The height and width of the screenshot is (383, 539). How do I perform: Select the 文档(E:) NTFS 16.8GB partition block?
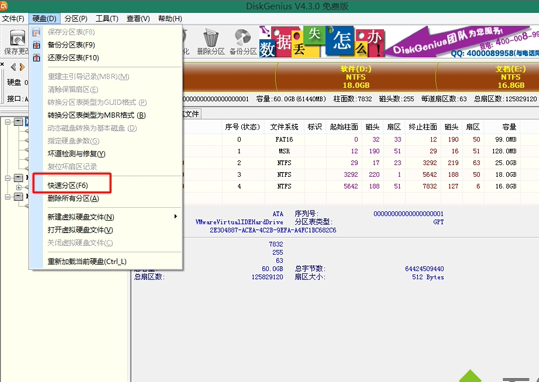(x=488, y=77)
